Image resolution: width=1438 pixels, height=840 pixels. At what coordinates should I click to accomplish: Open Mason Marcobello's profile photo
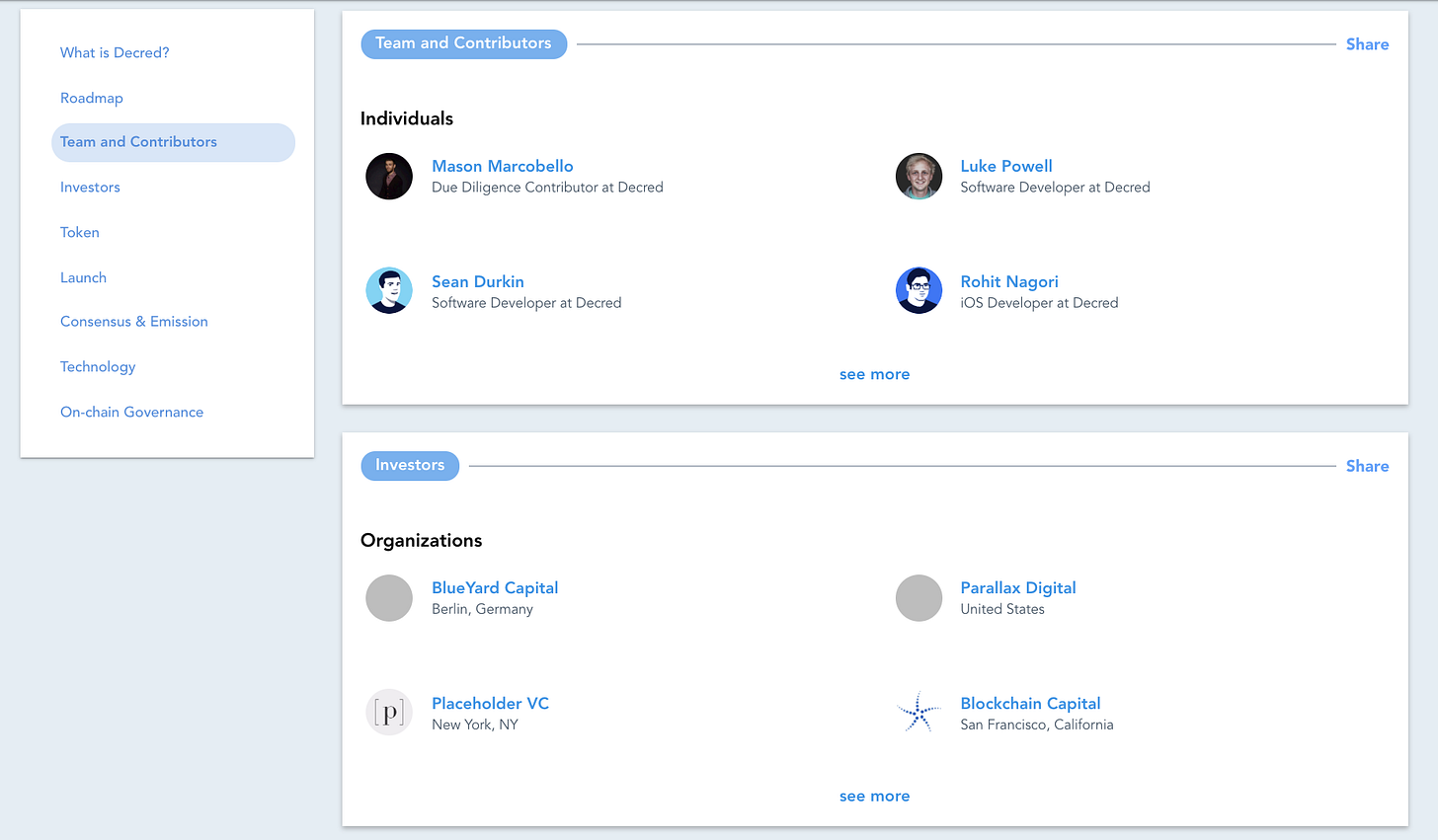click(x=389, y=177)
